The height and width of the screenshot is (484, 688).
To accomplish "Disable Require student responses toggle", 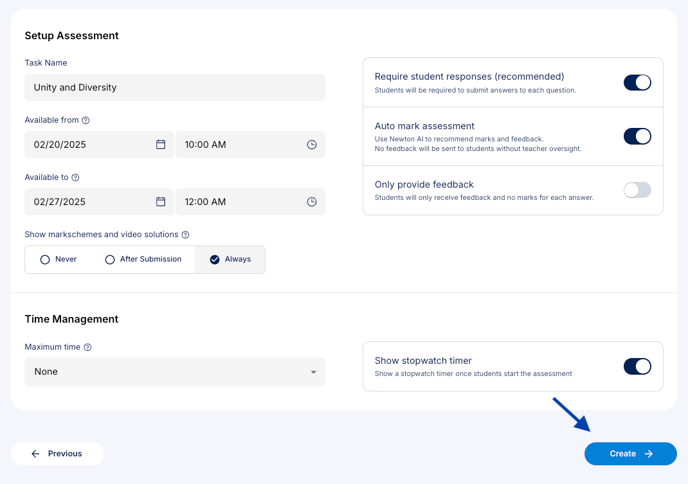I will pyautogui.click(x=637, y=82).
